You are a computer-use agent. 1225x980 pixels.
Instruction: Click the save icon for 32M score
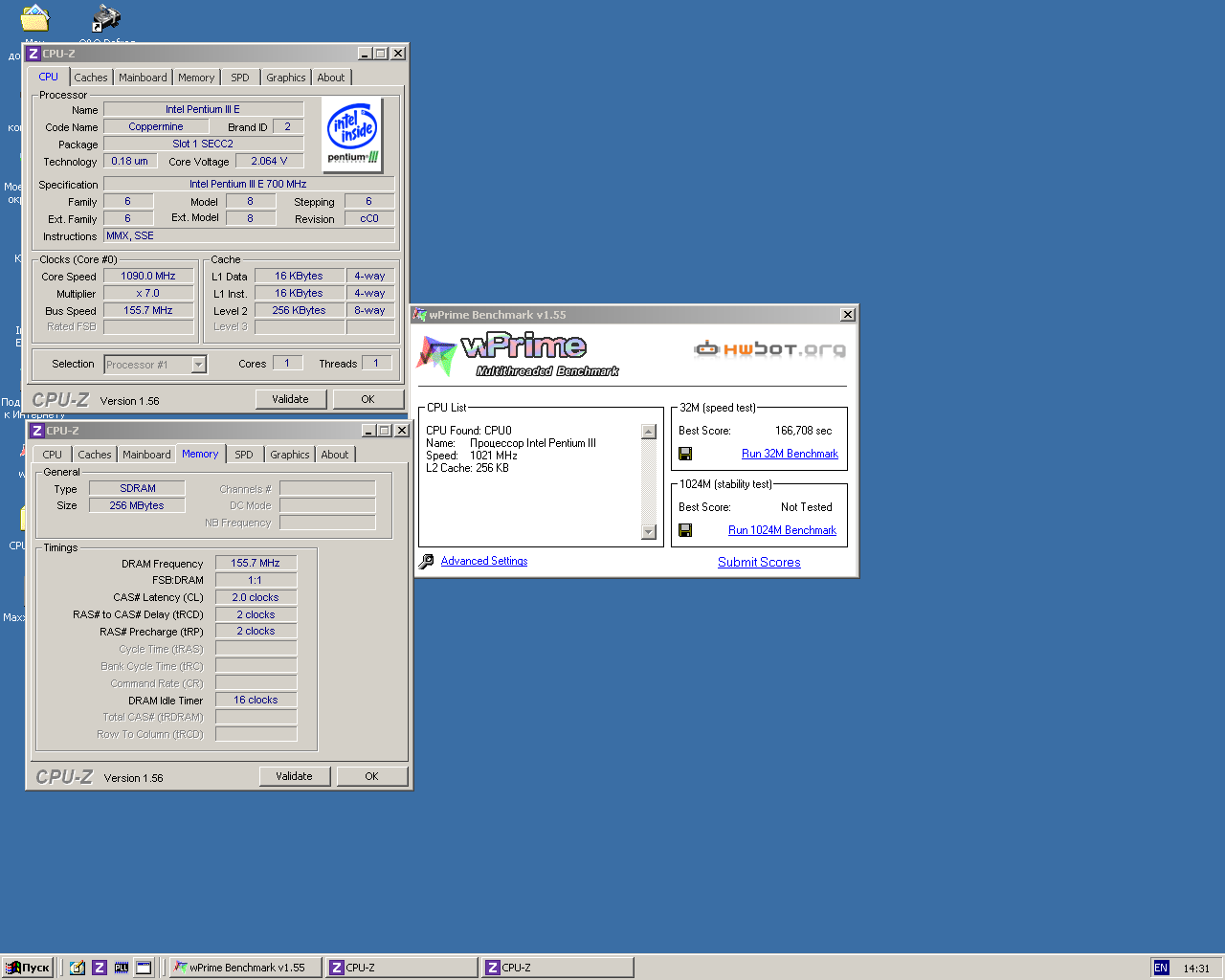click(x=685, y=454)
